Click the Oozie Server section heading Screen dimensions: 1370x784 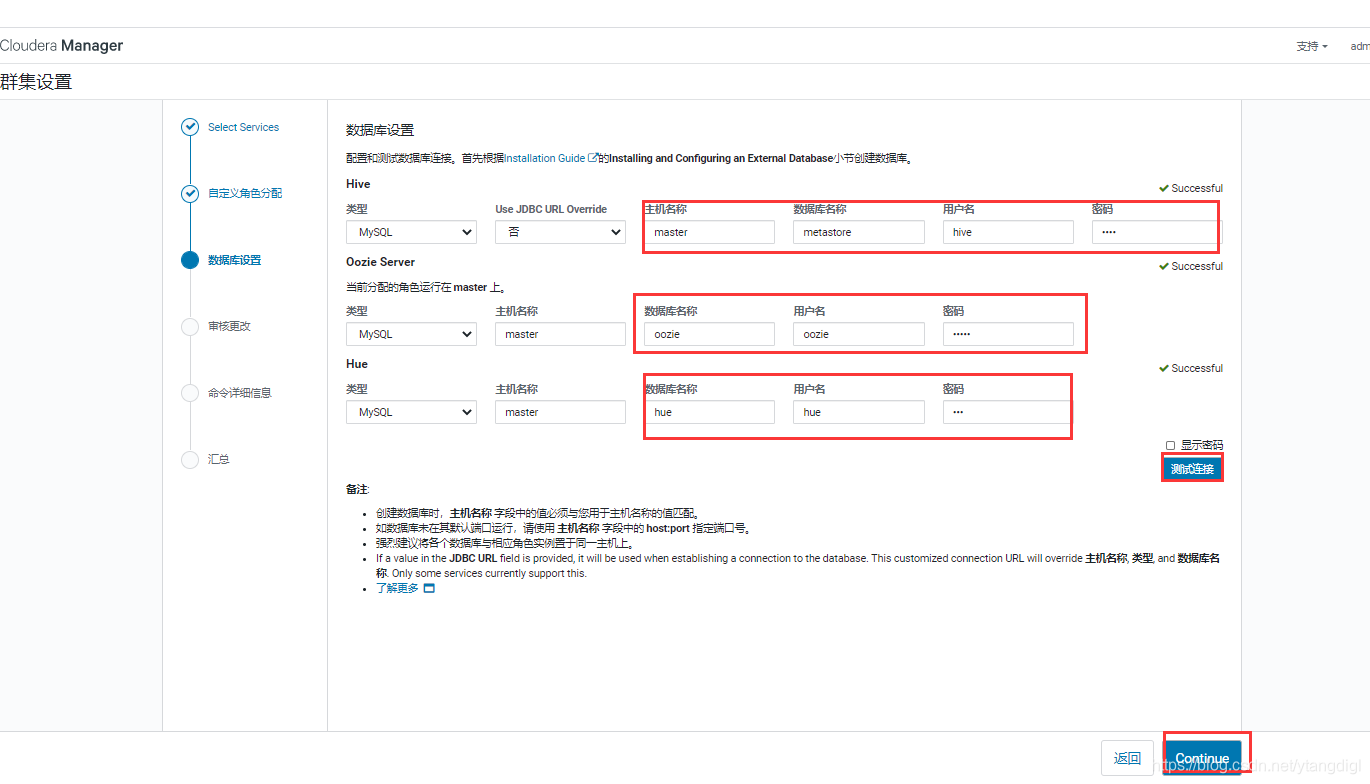click(380, 262)
